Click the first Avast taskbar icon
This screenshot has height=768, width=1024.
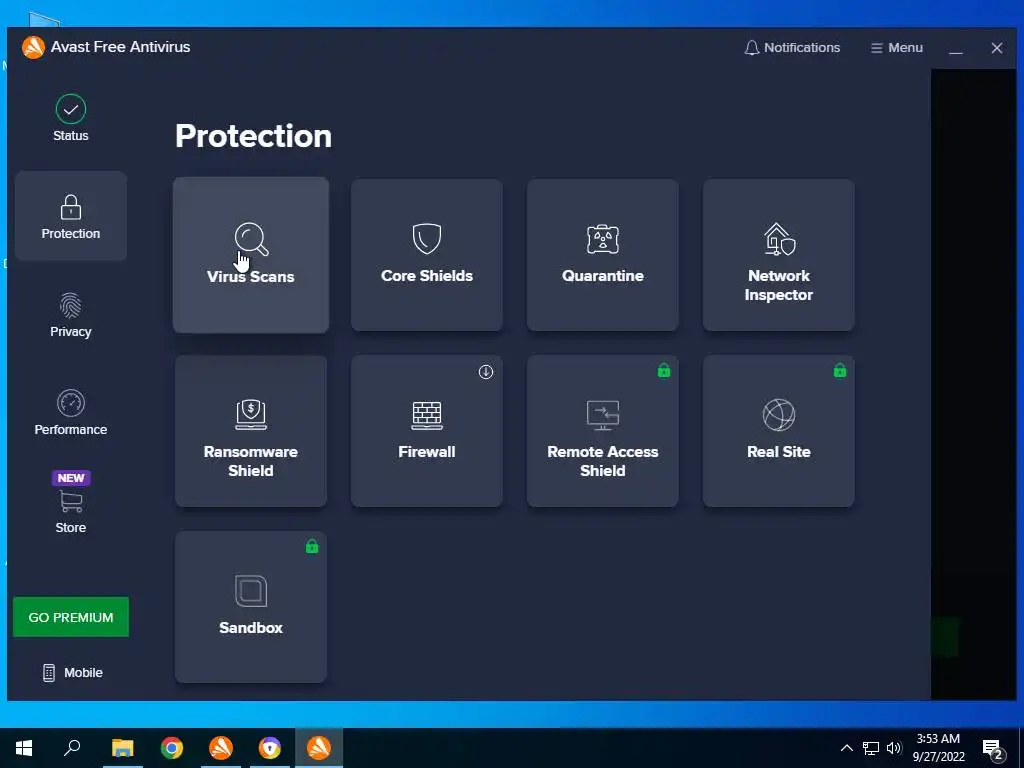pyautogui.click(x=221, y=748)
